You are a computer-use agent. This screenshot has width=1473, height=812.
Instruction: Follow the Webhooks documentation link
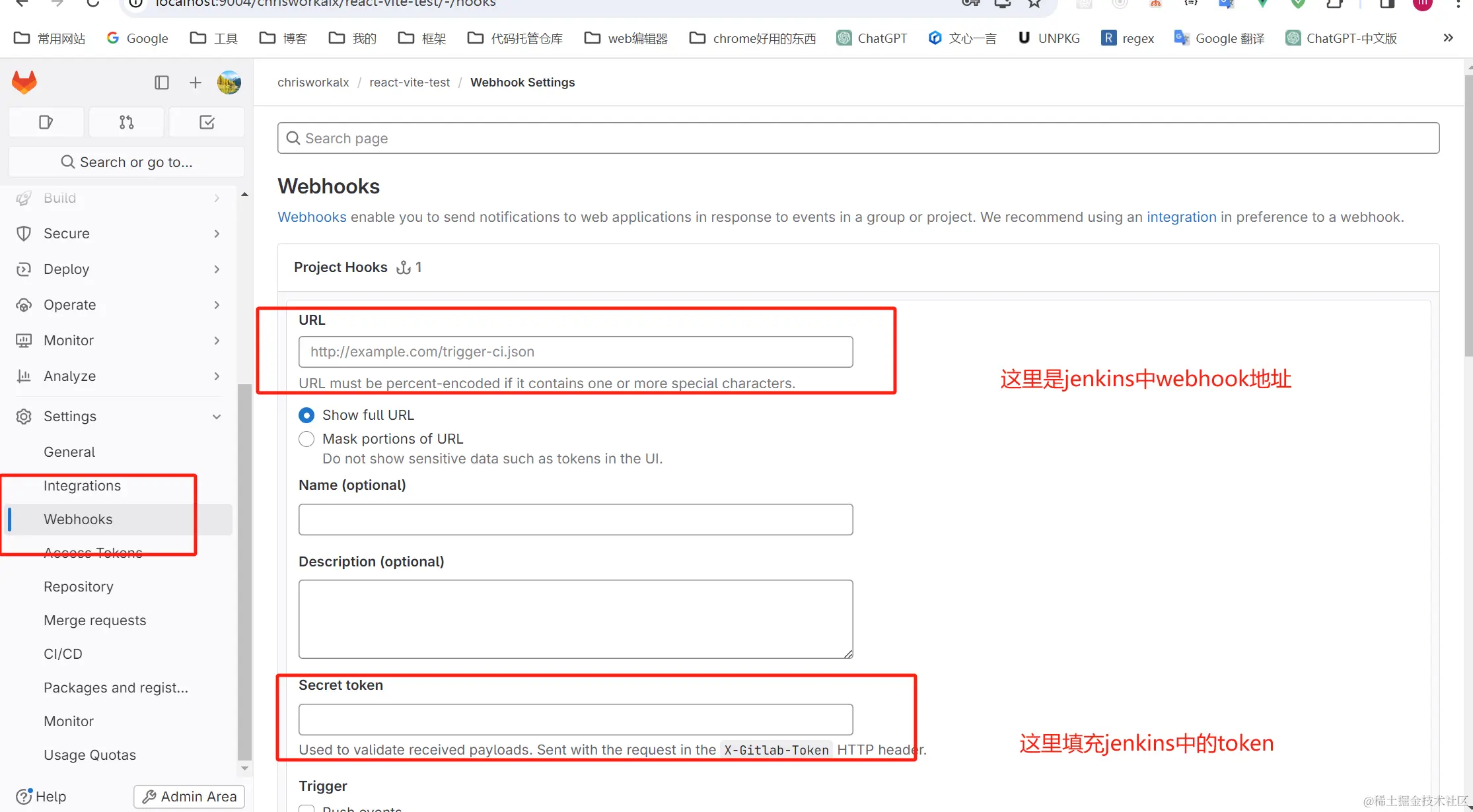(x=312, y=217)
